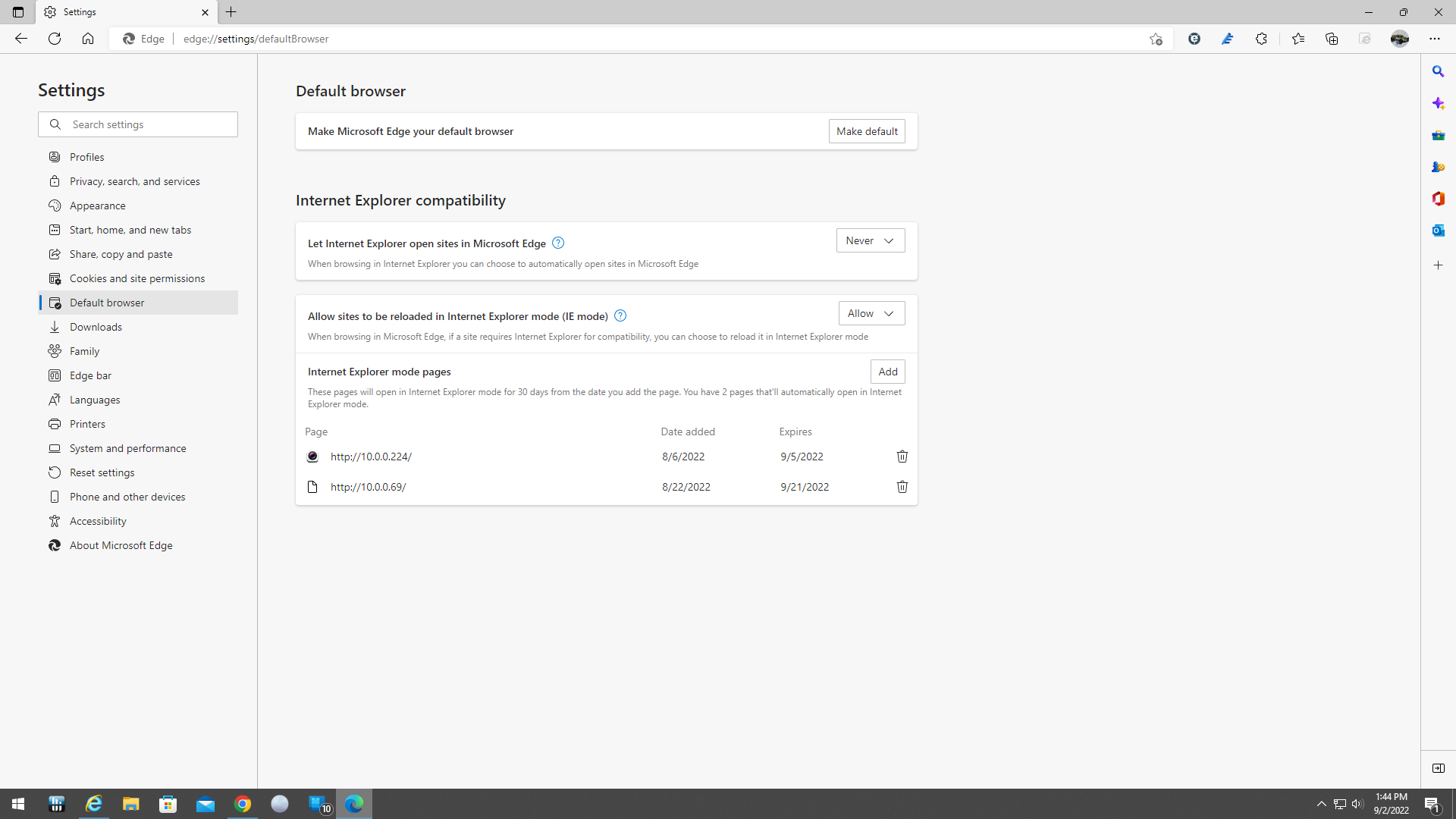The image size is (1456, 819).
Task: Open help for Let Internet Explorer open sites
Action: click(558, 243)
